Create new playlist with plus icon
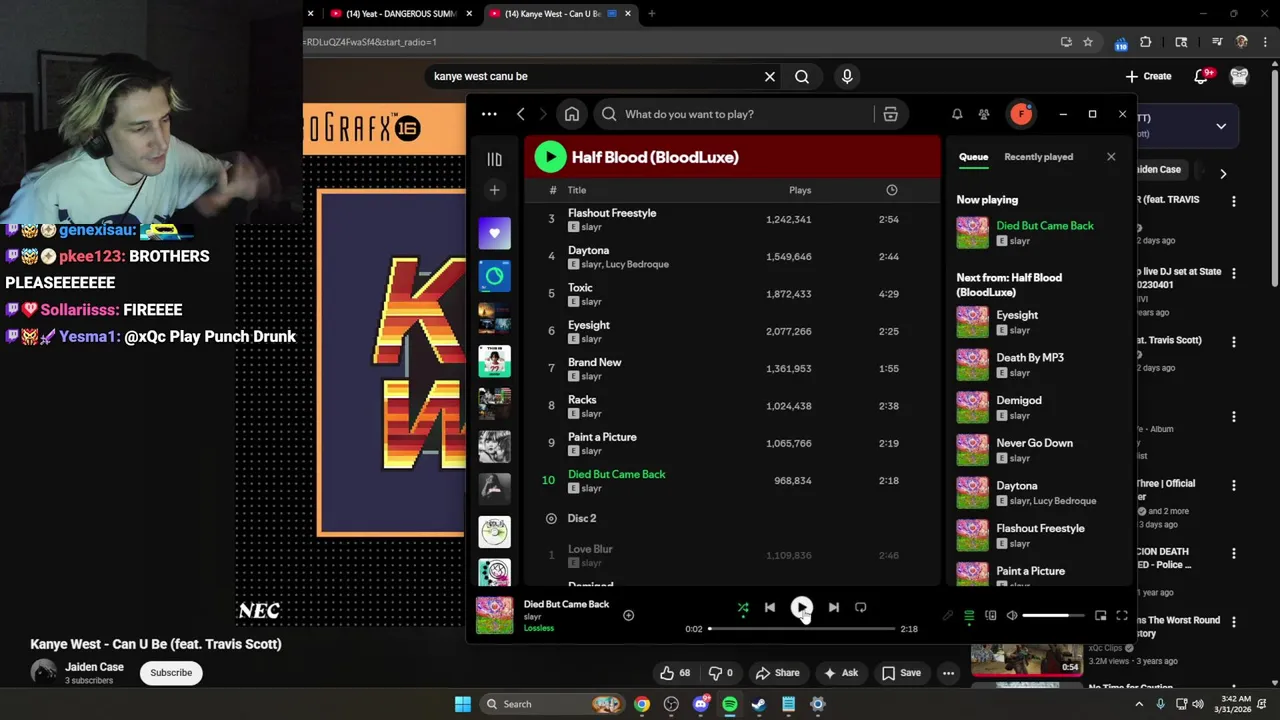1280x720 pixels. click(x=494, y=190)
